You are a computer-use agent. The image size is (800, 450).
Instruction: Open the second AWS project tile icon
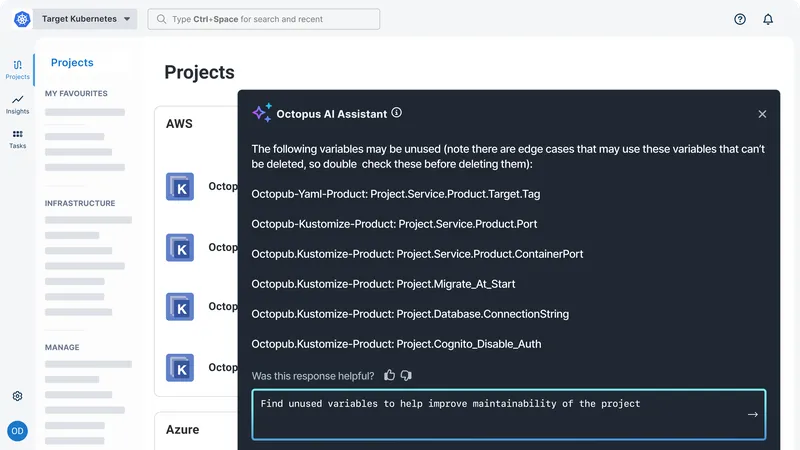(x=180, y=247)
